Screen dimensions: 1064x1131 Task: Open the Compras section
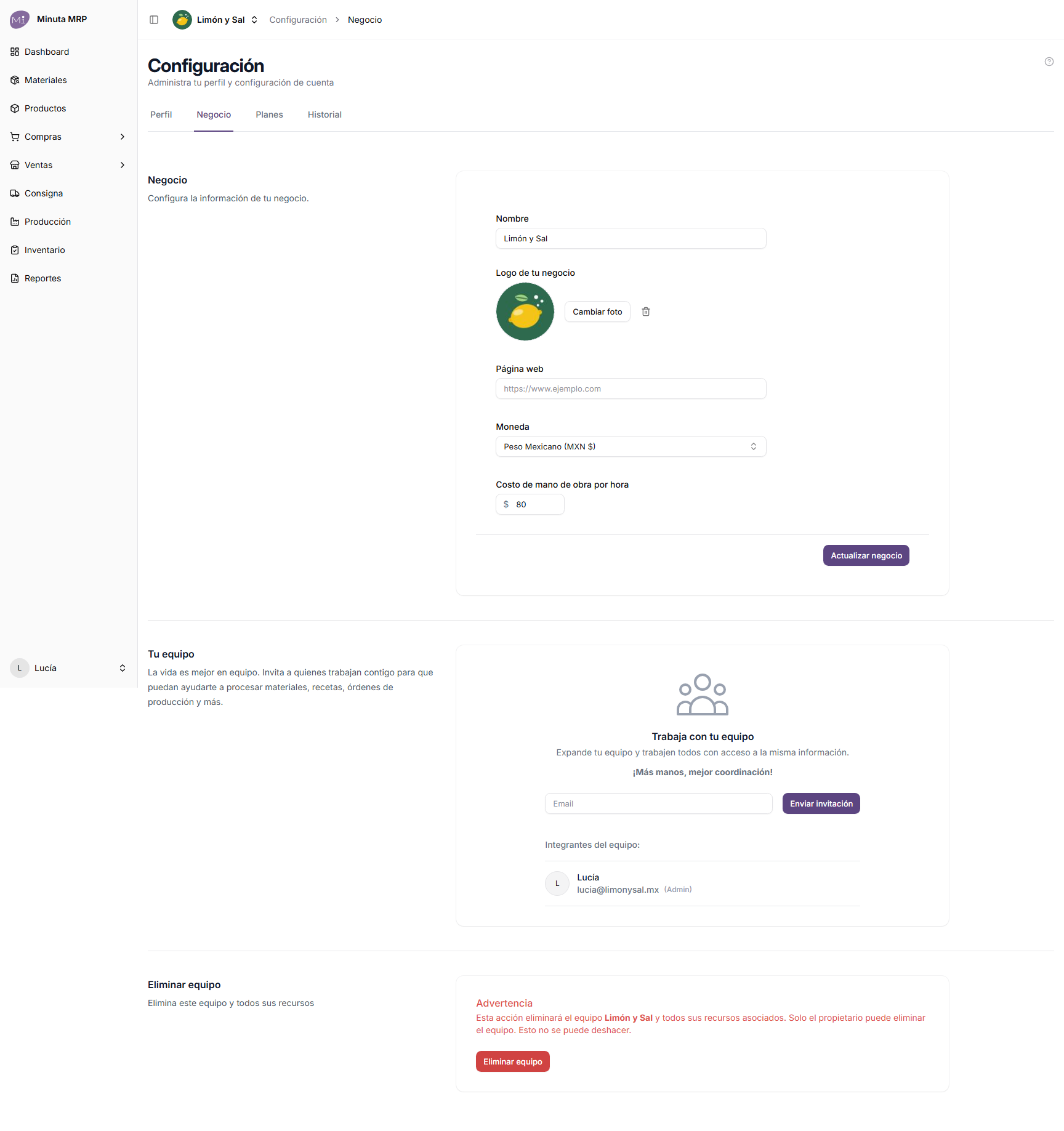click(x=68, y=137)
